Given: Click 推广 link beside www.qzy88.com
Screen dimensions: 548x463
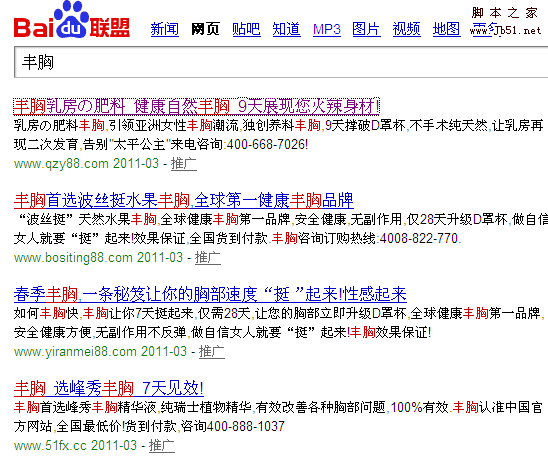Looking at the screenshot, I should click(184, 164).
